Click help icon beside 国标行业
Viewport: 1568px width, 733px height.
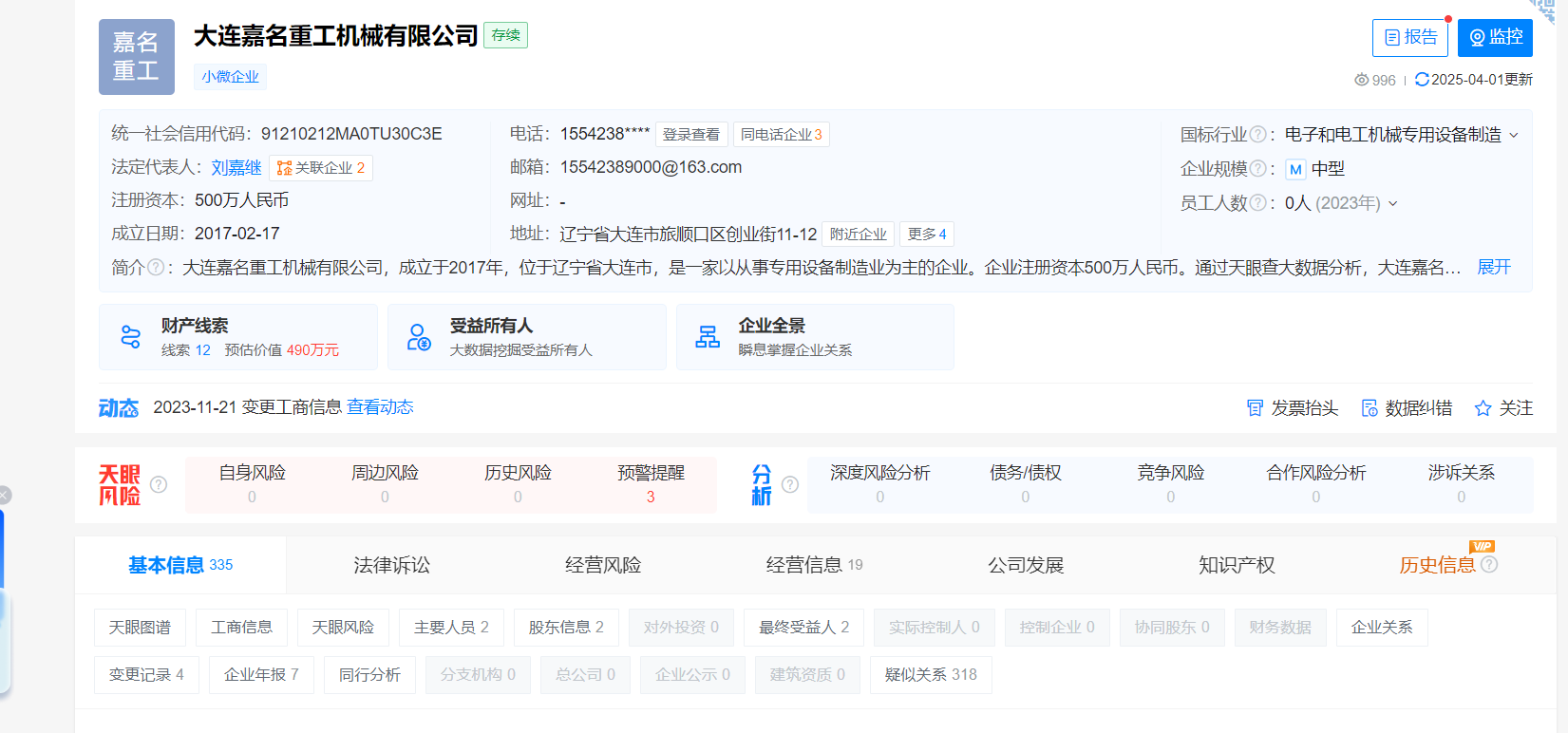[1257, 135]
